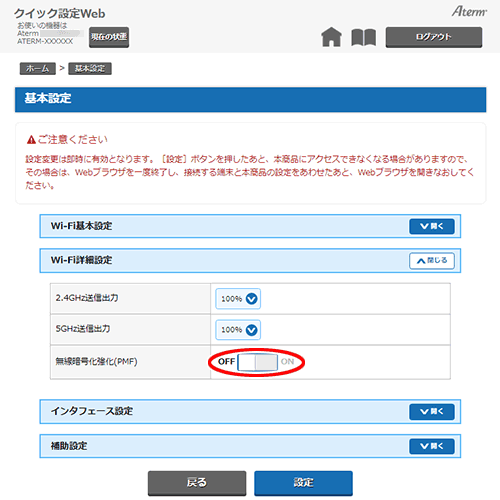500x500 pixels.
Task: Click the Aterm logo
Action: [469, 11]
